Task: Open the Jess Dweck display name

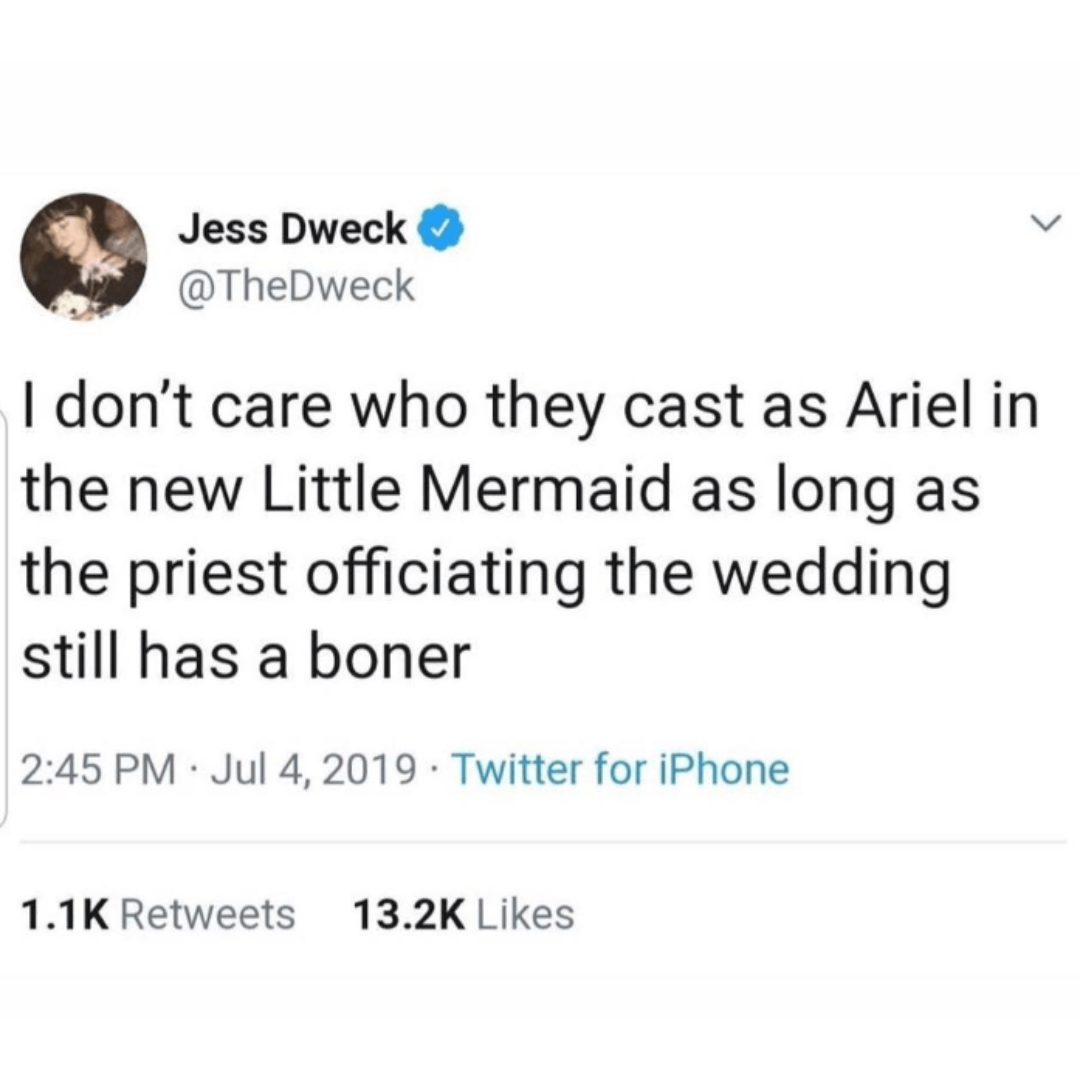Action: 293,229
